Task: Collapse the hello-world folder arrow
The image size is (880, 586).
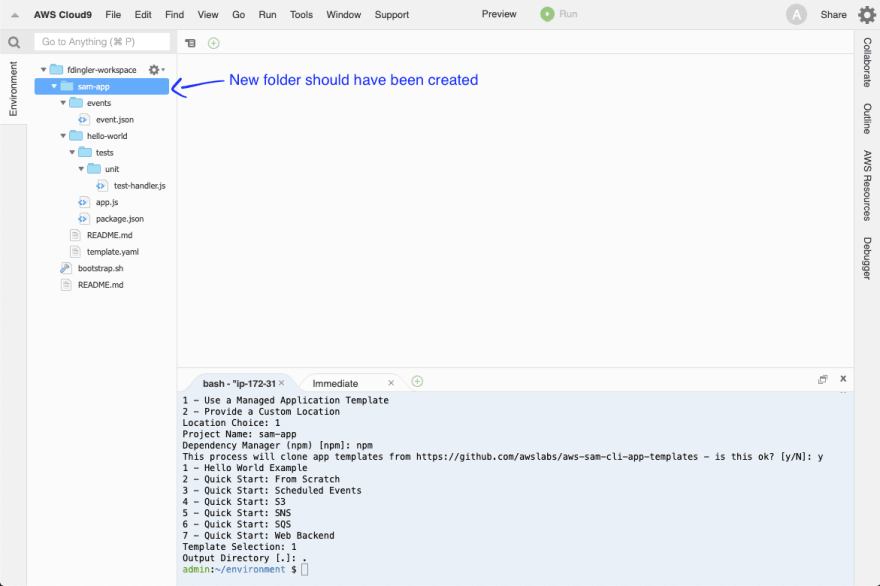Action: point(63,136)
